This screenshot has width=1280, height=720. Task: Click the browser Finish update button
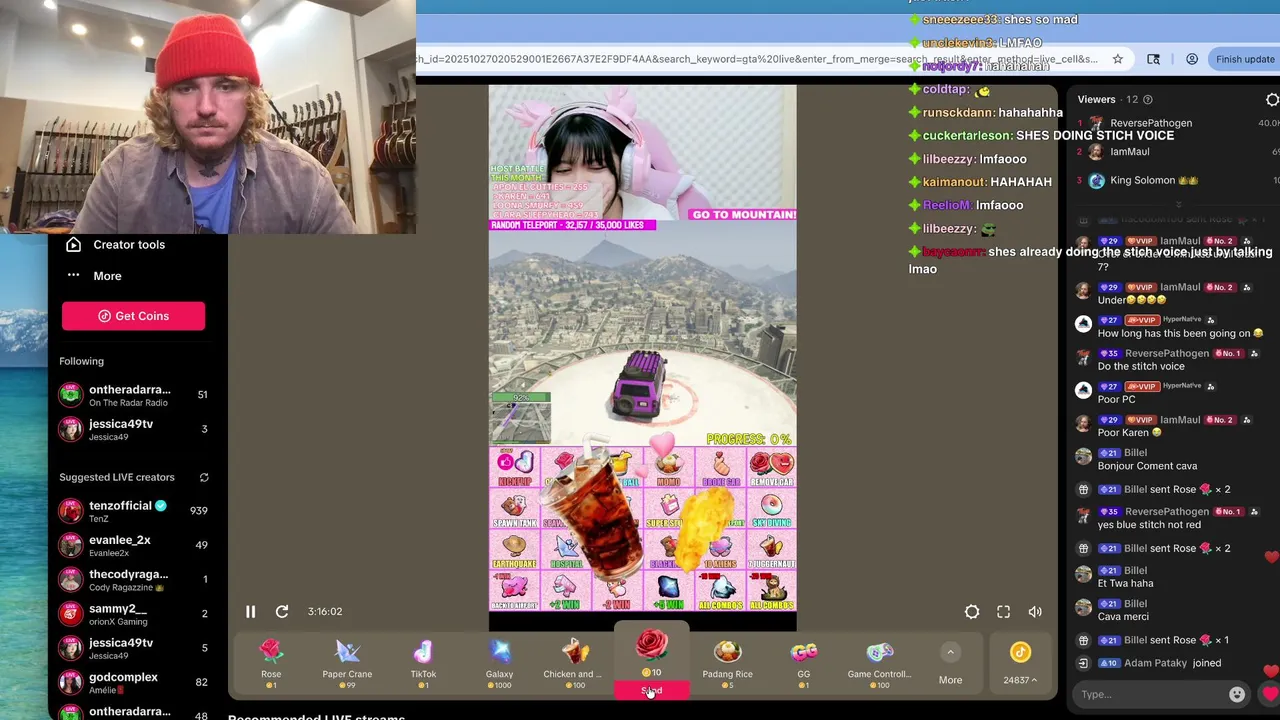[x=1245, y=59]
